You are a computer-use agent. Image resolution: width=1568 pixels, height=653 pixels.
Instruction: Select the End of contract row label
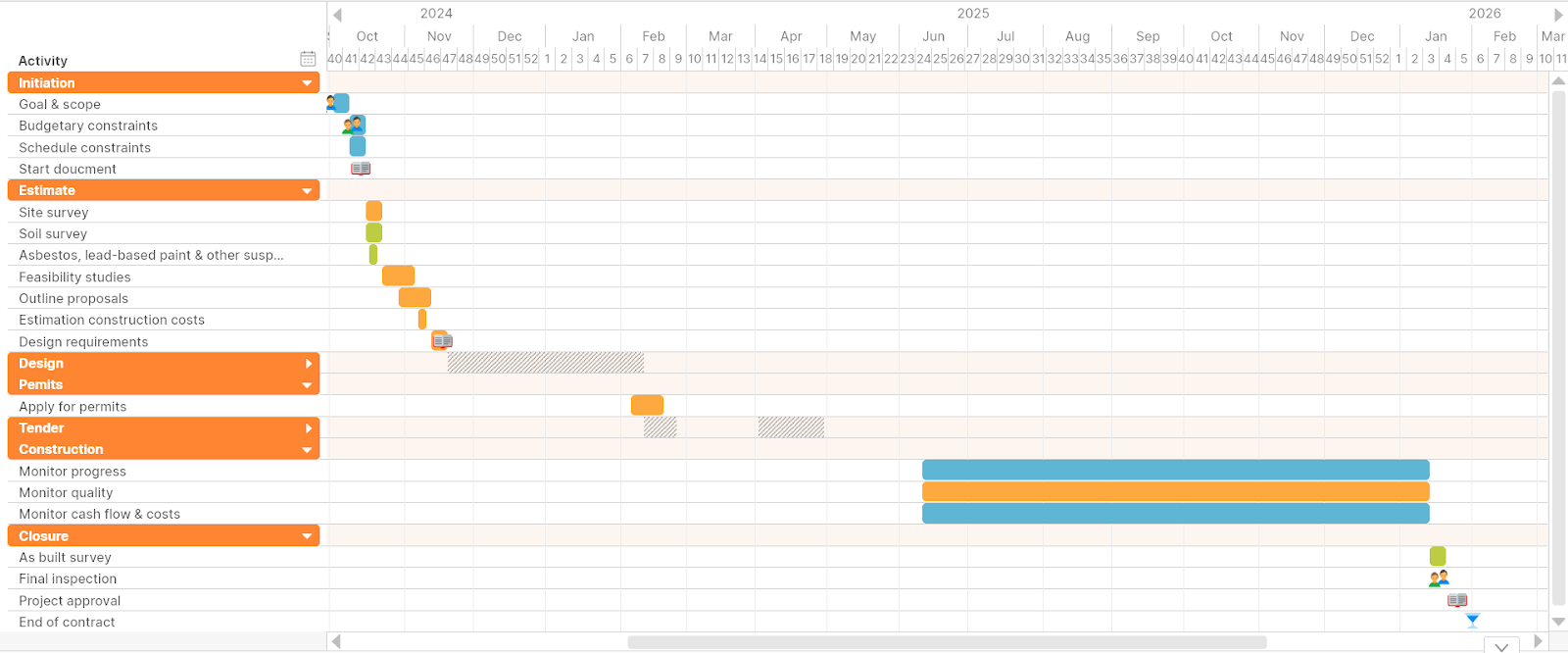67,622
